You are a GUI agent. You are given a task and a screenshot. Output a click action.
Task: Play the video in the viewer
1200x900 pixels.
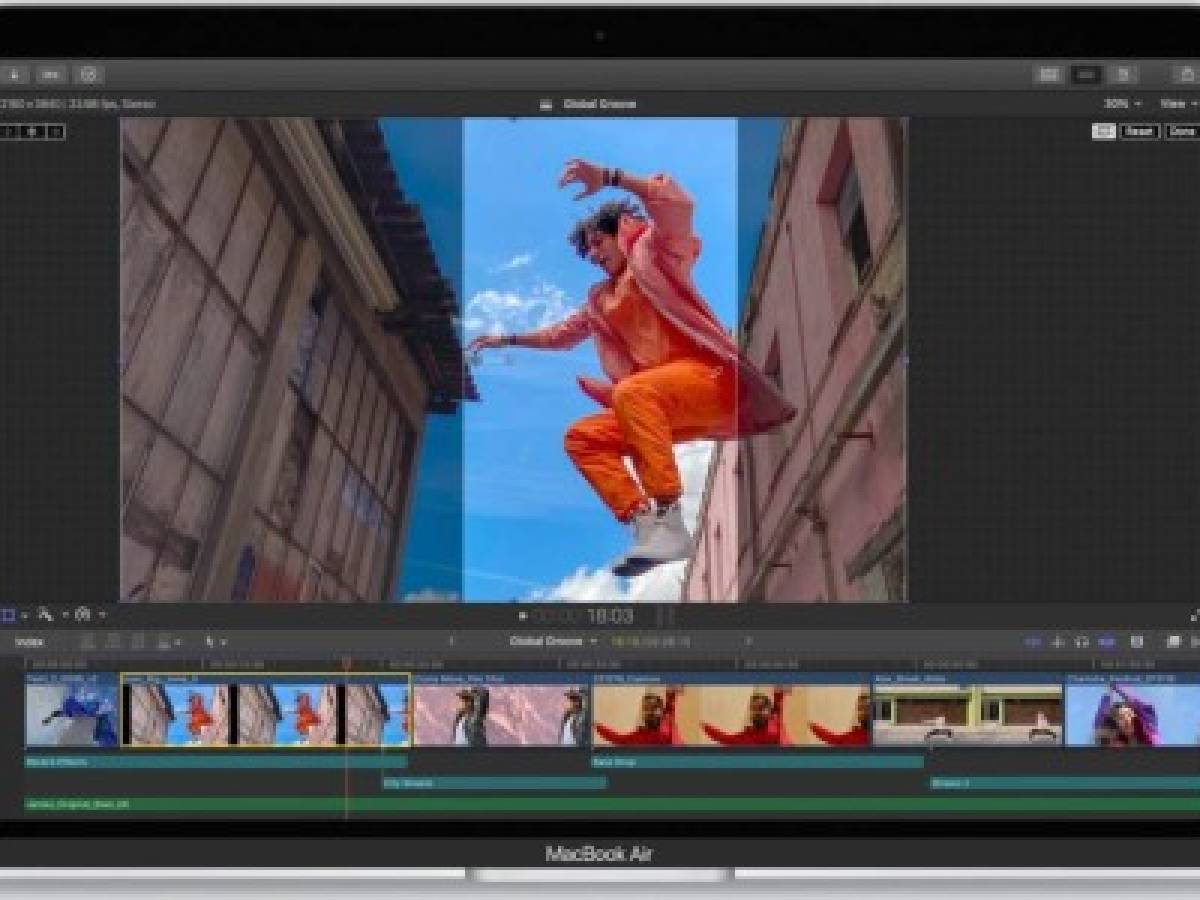point(522,616)
